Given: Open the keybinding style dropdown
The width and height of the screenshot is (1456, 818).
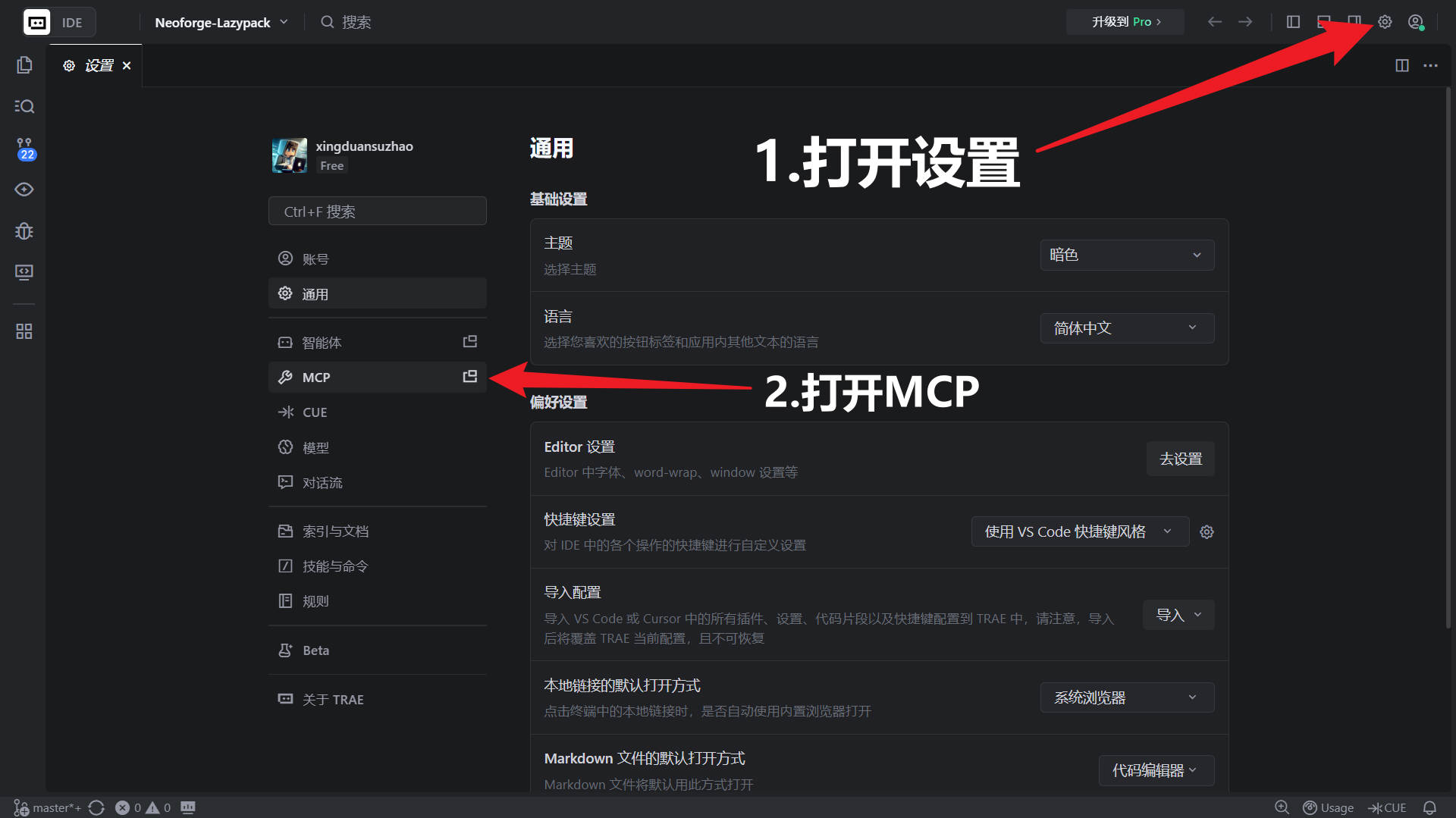Looking at the screenshot, I should [1080, 531].
